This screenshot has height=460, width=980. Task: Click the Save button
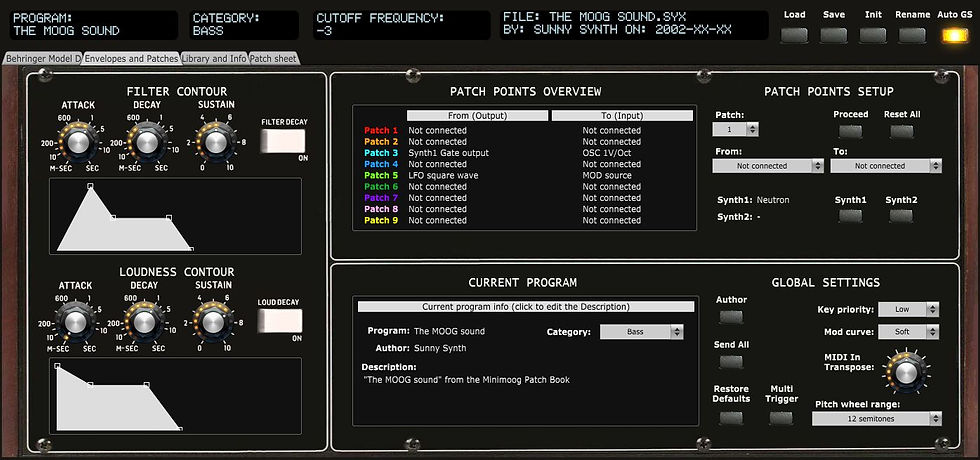tap(834, 35)
